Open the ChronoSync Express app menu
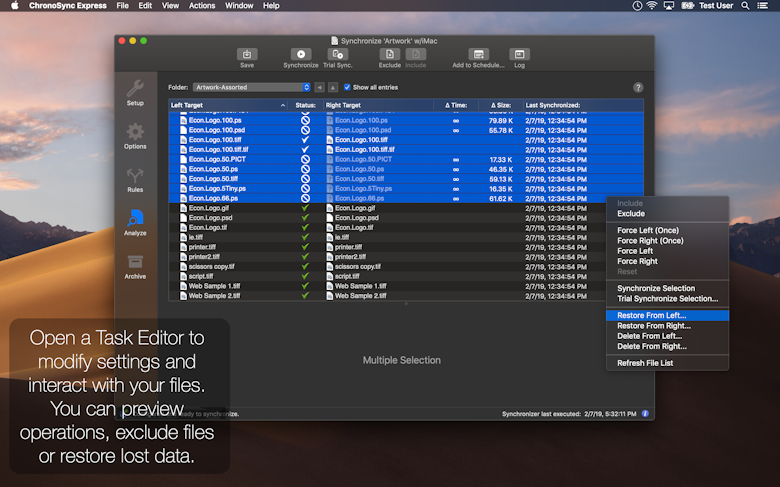780x487 pixels. pos(68,5)
